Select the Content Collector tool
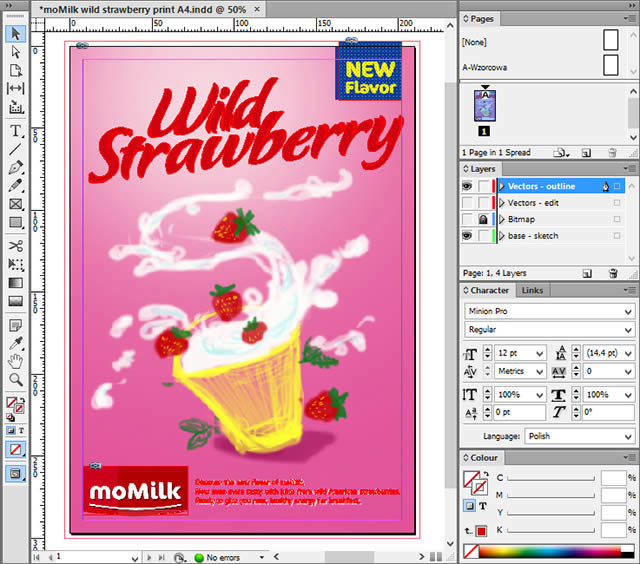This screenshot has height=564, width=640. pos(16,107)
